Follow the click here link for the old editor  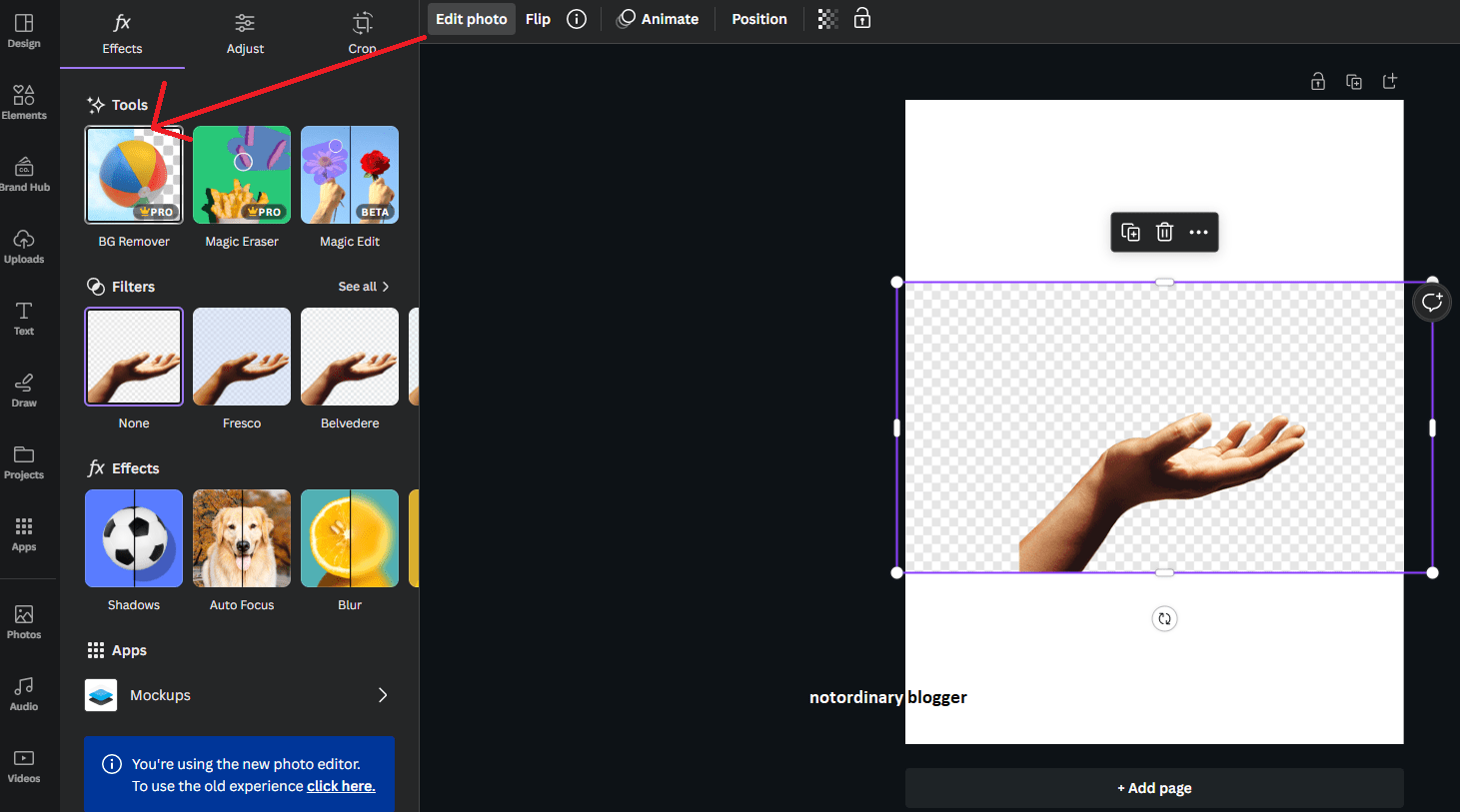pos(341,786)
